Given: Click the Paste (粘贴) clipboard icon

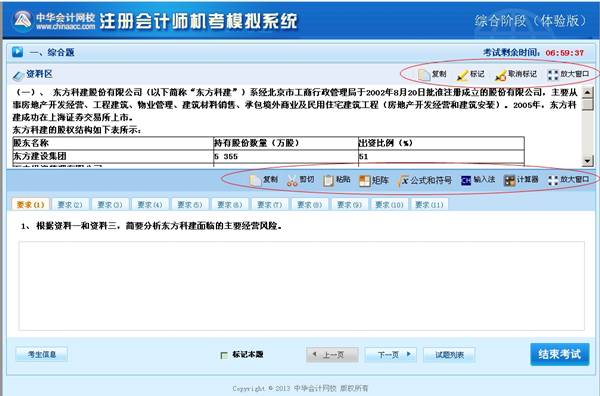Looking at the screenshot, I should click(x=328, y=180).
